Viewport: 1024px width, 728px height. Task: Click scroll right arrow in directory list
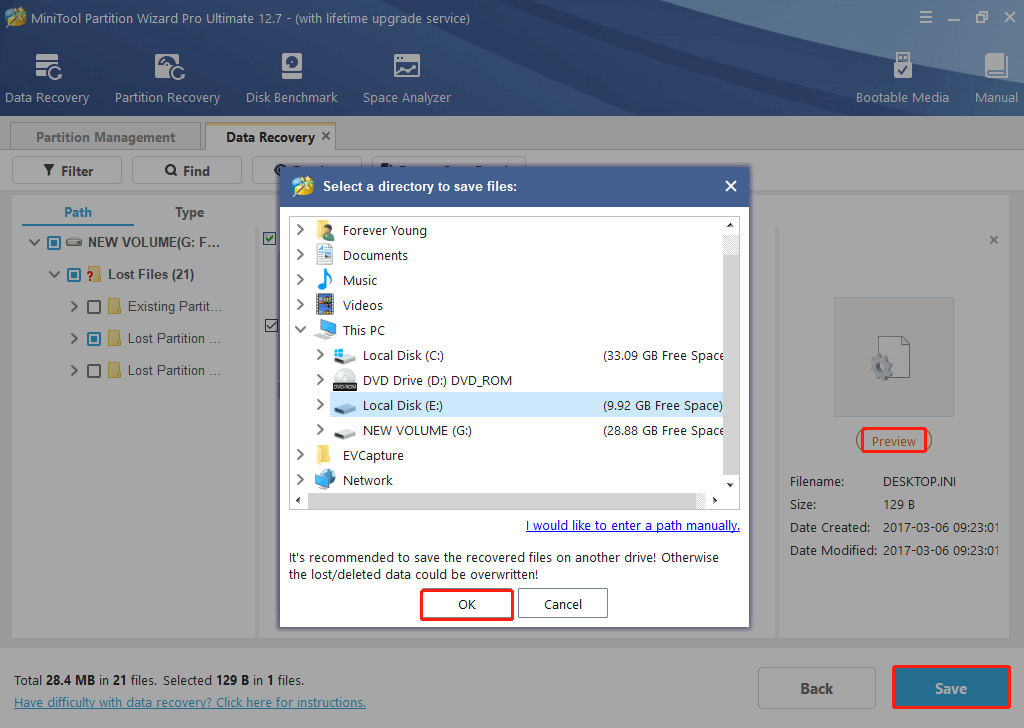715,501
